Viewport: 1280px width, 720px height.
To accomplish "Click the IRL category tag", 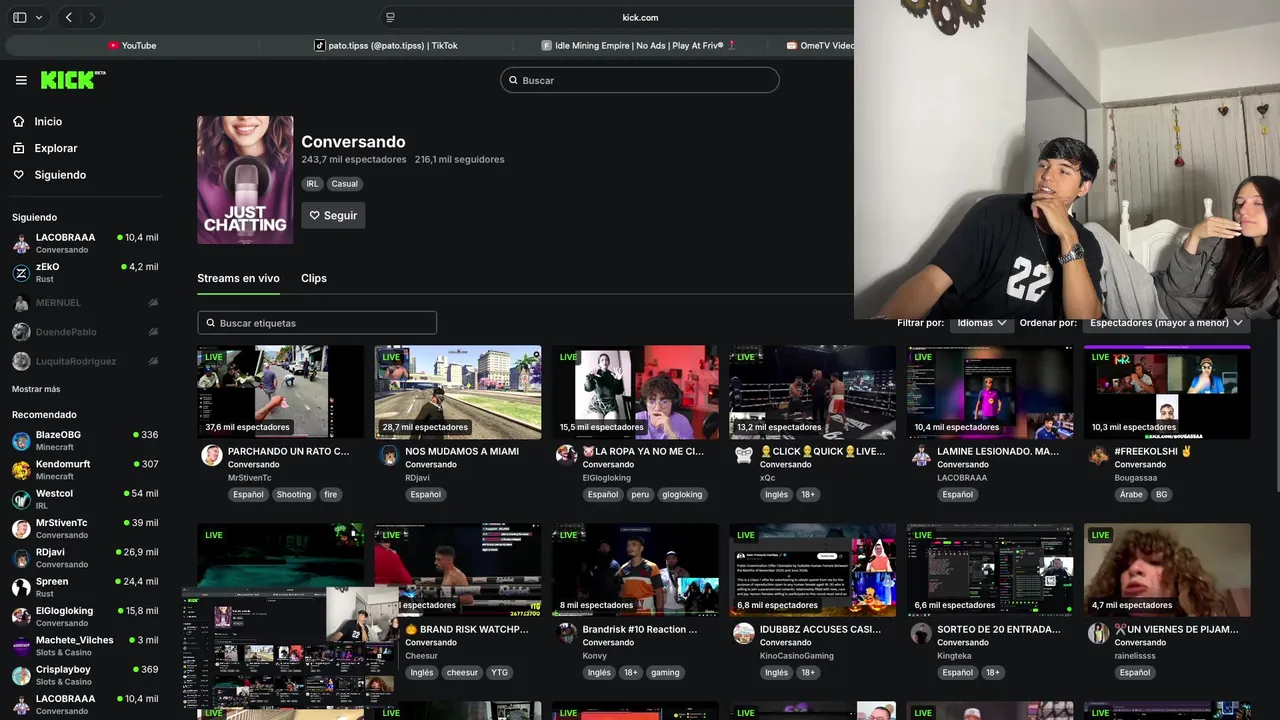I will click(x=313, y=184).
